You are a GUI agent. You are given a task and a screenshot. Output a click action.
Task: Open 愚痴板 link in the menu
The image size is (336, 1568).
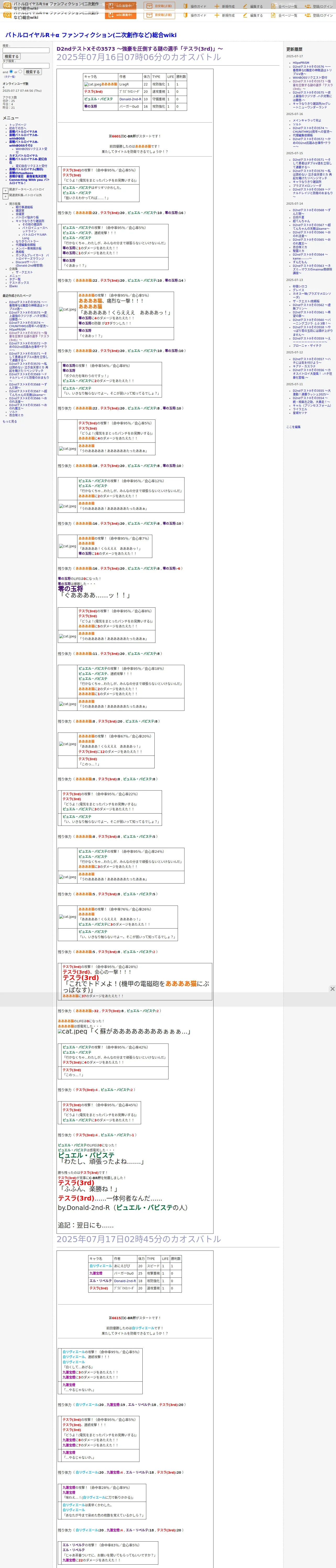pyautogui.click(x=20, y=252)
